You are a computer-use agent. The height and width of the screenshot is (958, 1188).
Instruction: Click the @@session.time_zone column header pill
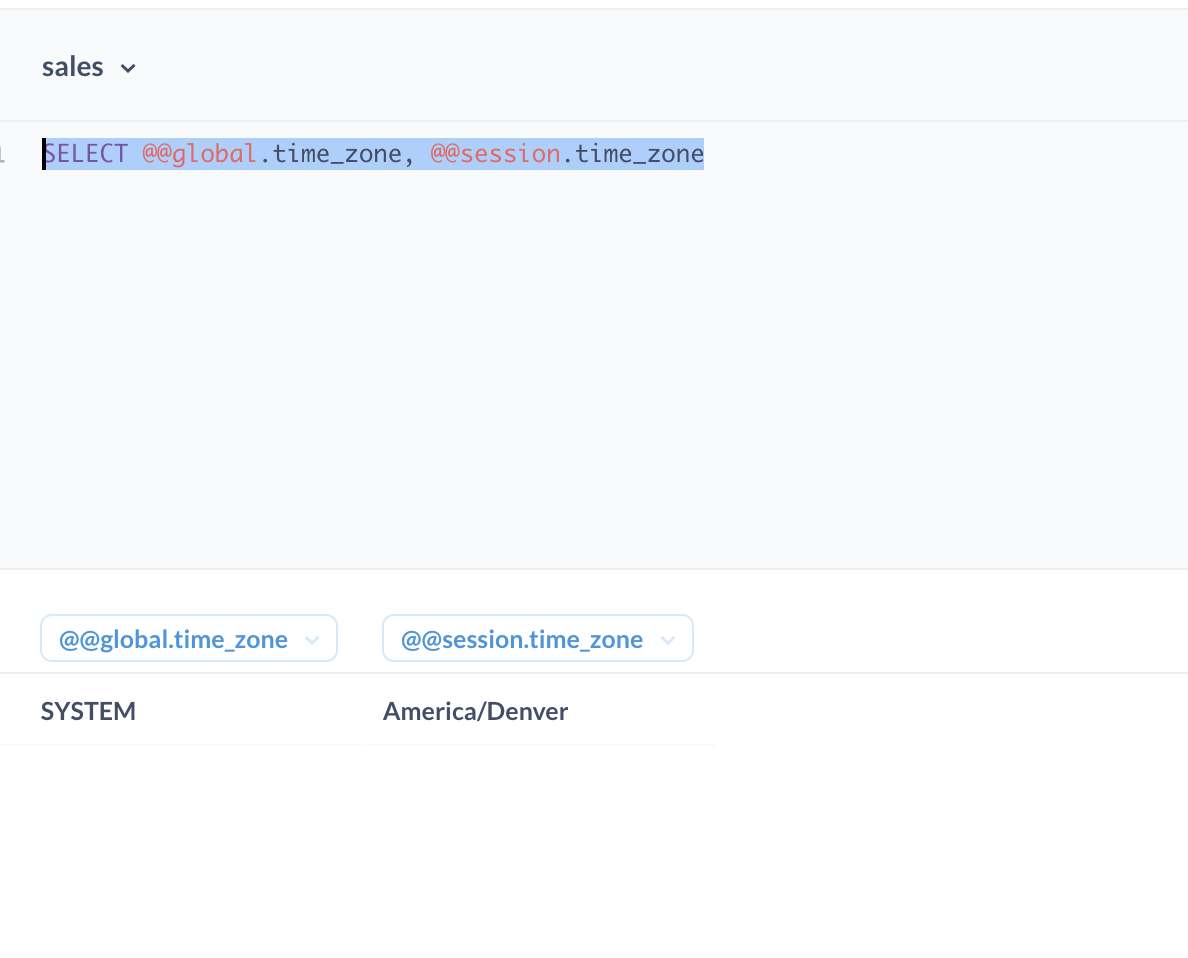tap(521, 638)
